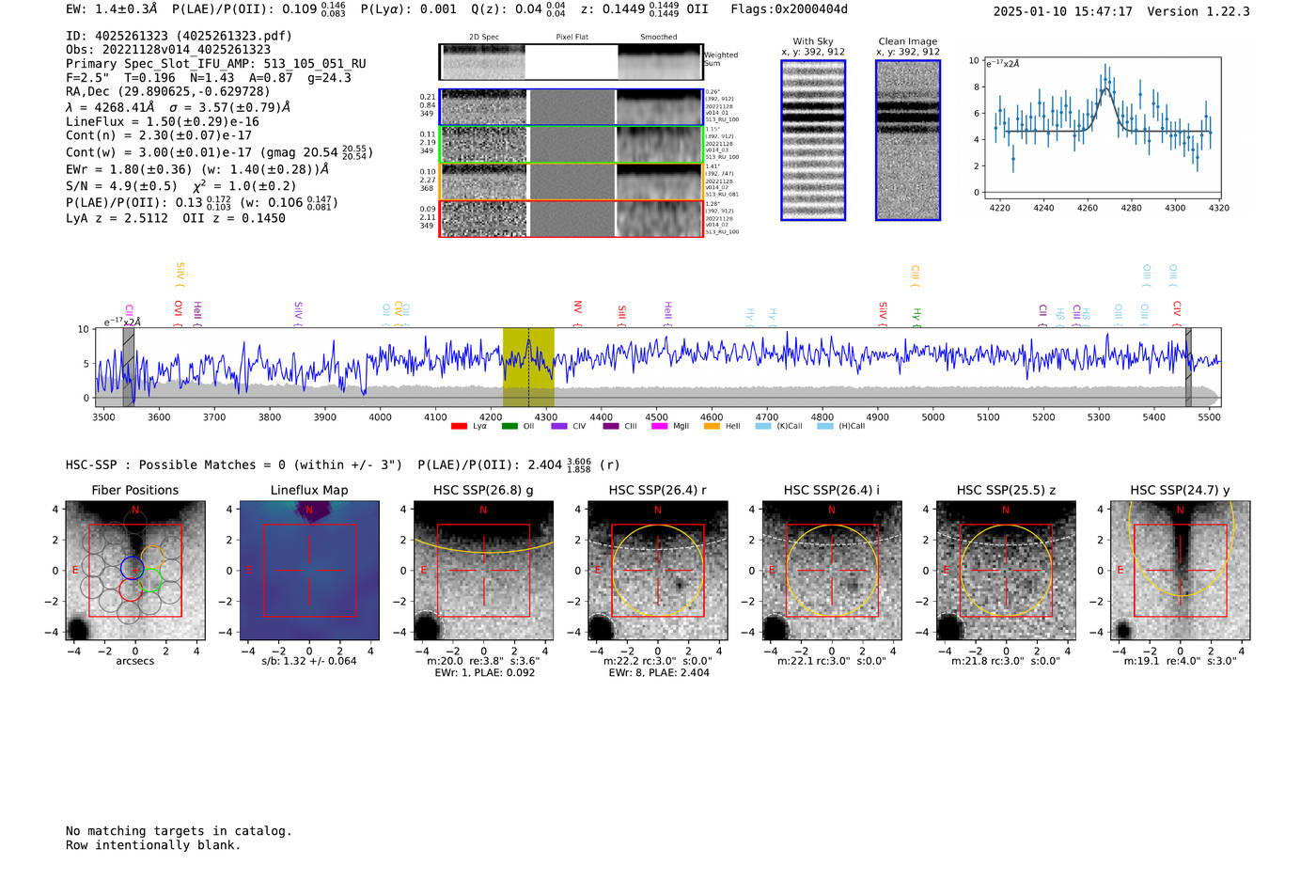Click the Weighted Sum 2D spectrum row
1316x896 pixels.
pos(571,62)
